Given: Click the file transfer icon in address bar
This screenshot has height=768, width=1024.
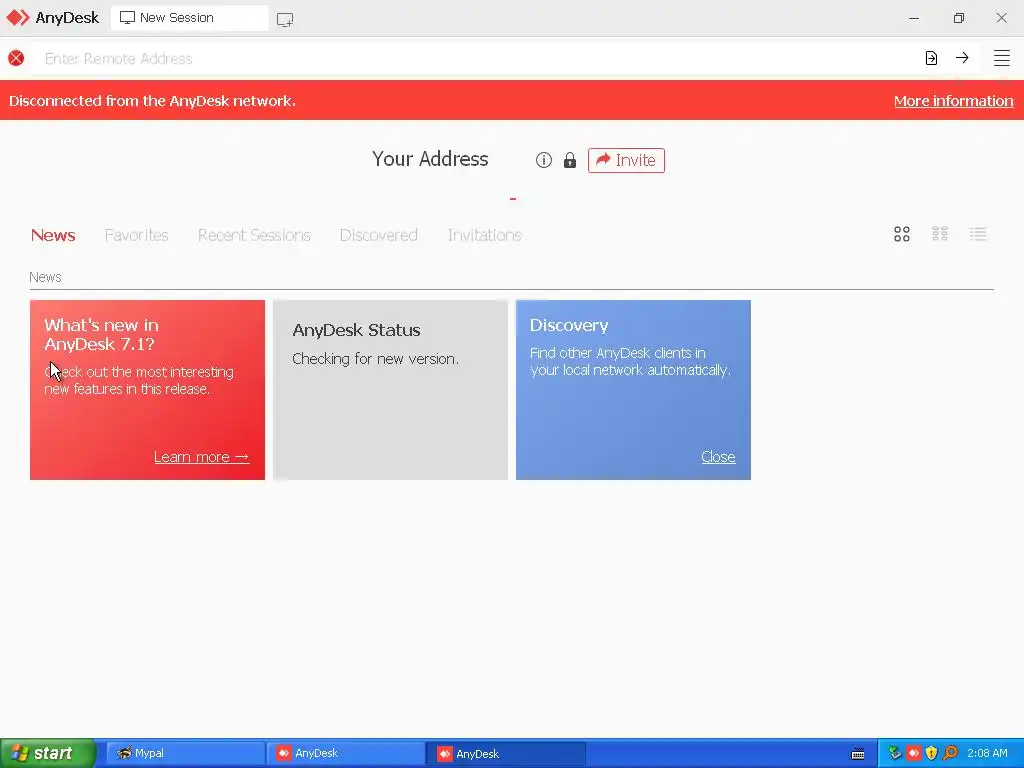Looking at the screenshot, I should (x=931, y=58).
